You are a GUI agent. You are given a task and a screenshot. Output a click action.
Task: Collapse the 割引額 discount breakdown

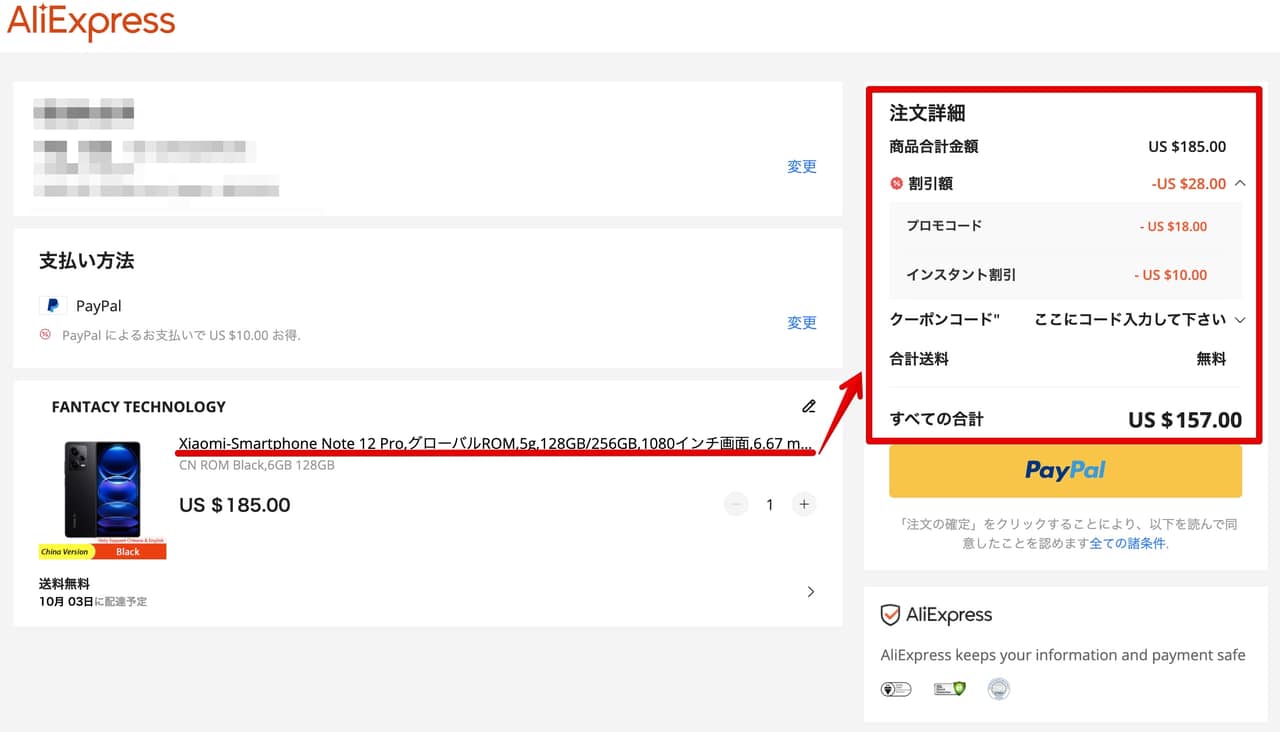click(1240, 183)
